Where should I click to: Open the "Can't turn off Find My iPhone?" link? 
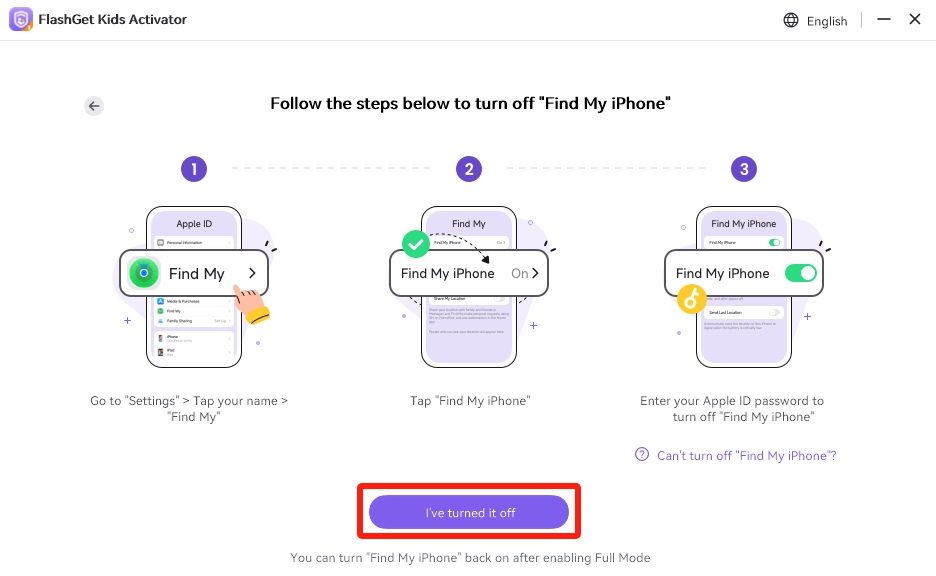pos(746,455)
